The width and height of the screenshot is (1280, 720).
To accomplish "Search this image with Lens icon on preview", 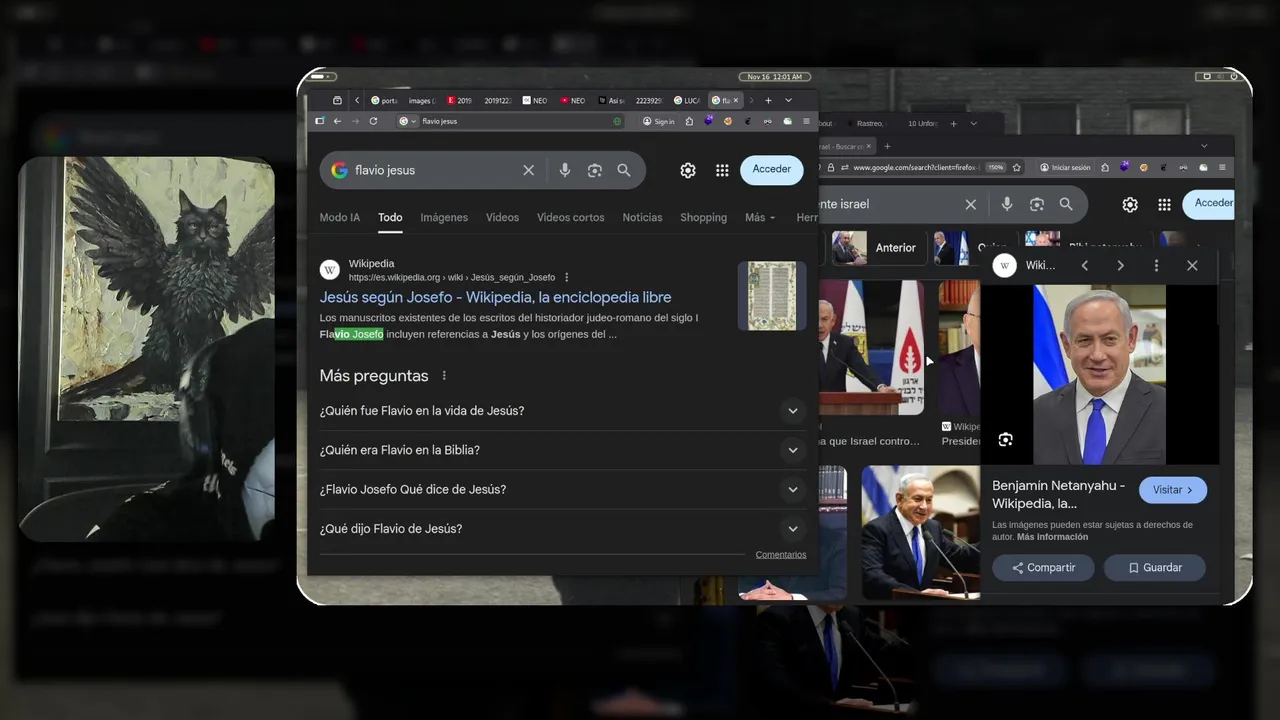I will (x=1006, y=440).
